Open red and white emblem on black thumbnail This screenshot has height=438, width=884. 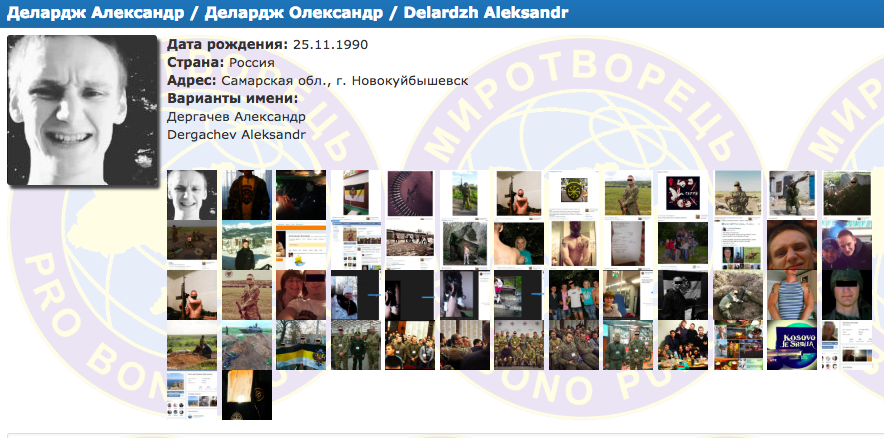coord(683,195)
